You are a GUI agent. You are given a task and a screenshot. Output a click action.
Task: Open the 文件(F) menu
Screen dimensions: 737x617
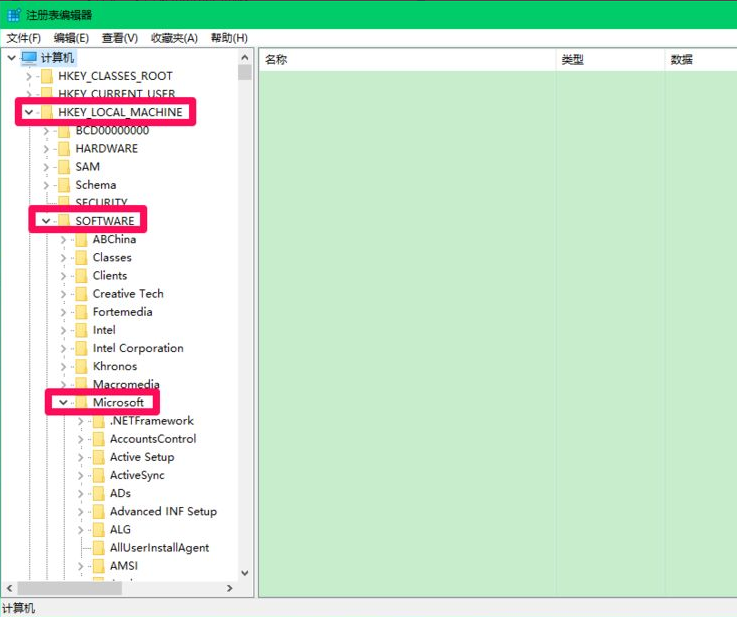click(24, 38)
